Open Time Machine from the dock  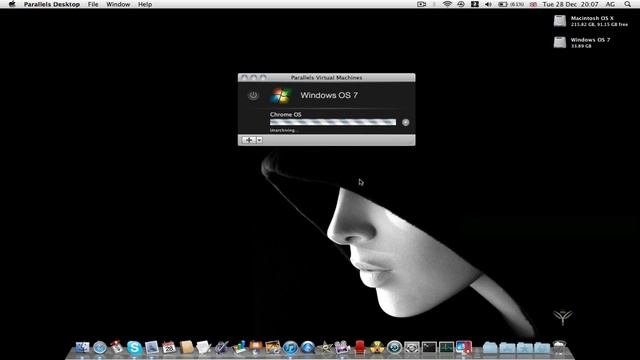pos(394,347)
